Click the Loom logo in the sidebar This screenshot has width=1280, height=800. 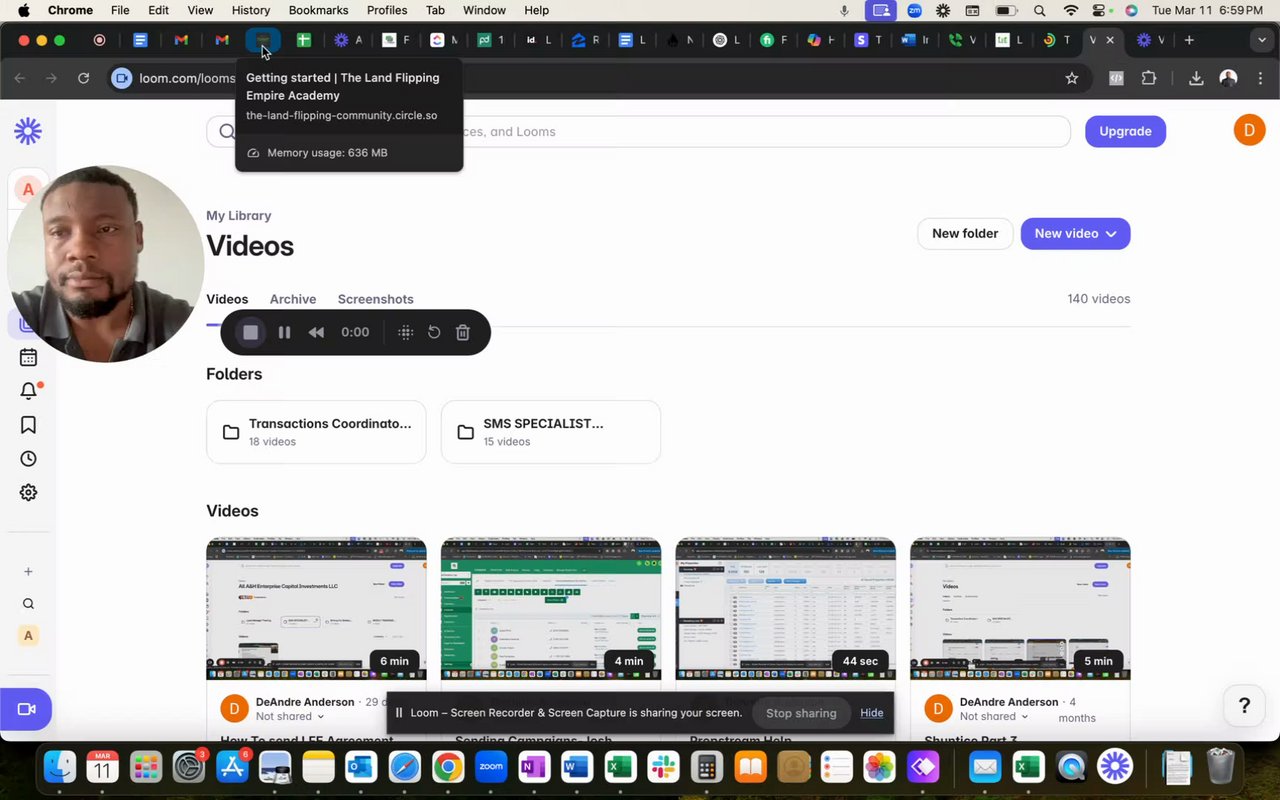click(x=28, y=131)
